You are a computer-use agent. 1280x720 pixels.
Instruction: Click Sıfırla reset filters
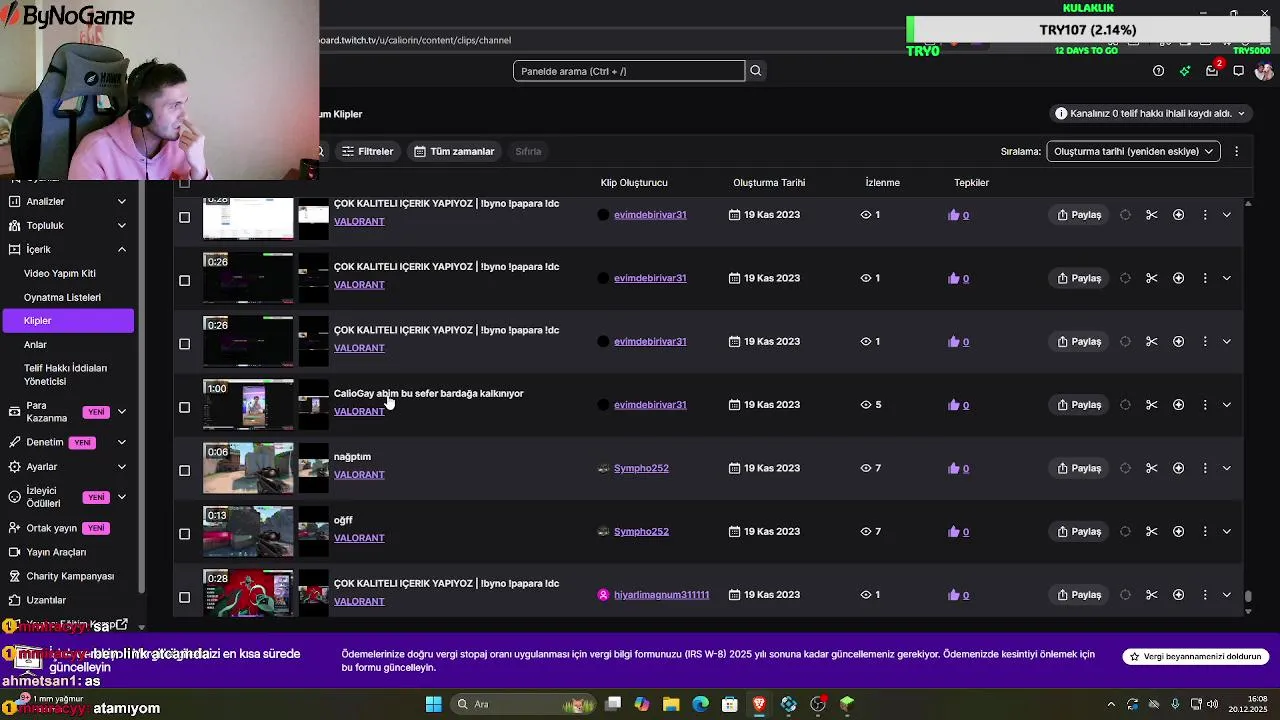tap(528, 151)
